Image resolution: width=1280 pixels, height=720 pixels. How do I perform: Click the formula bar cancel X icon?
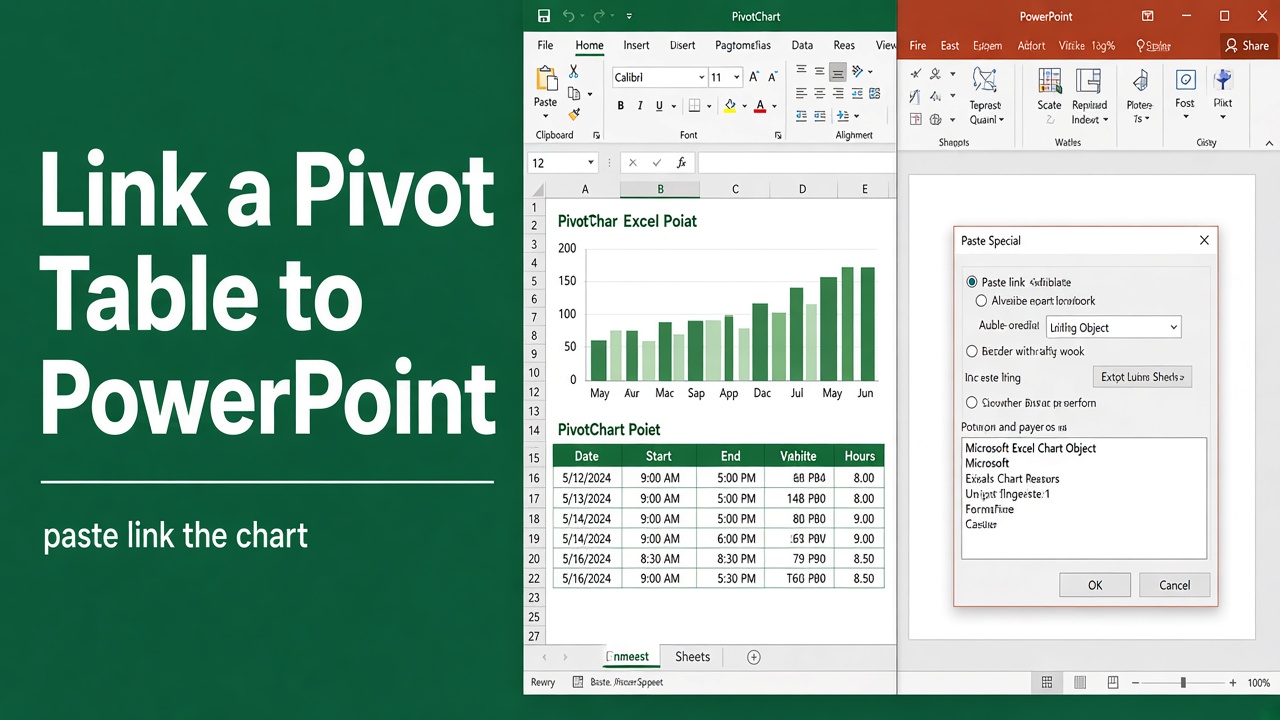coord(632,163)
